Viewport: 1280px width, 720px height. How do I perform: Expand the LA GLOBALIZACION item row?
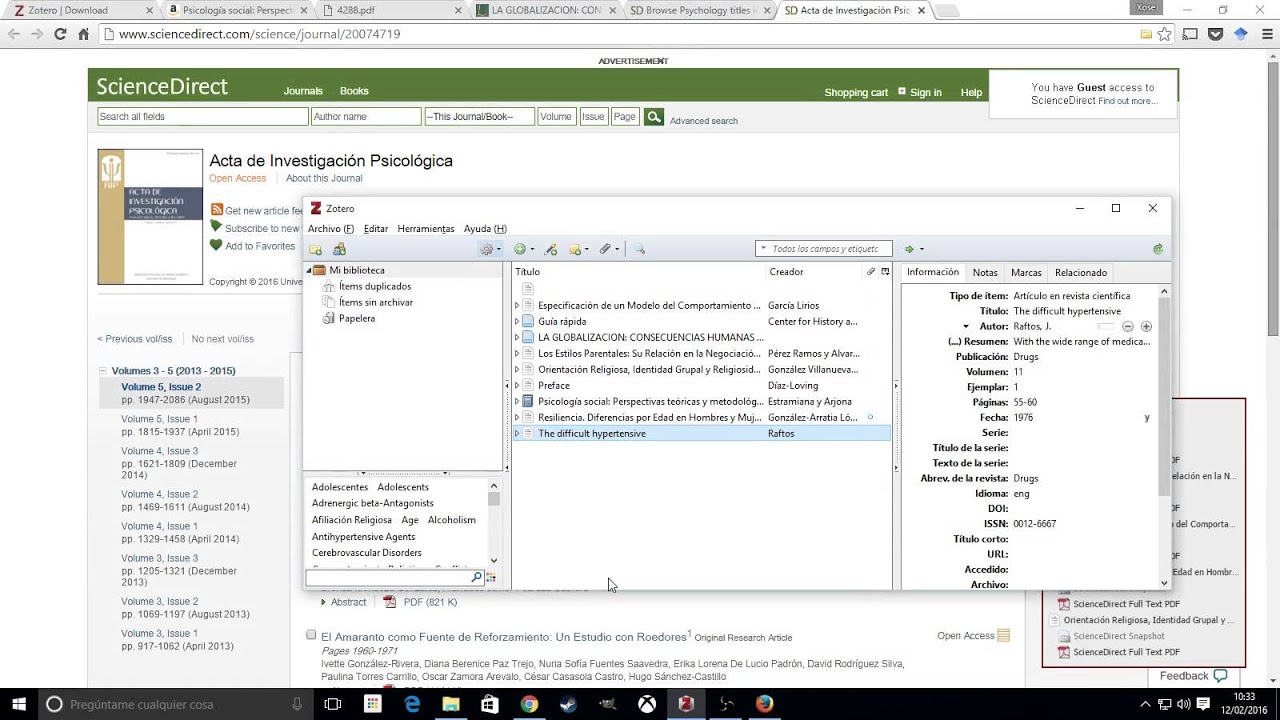[517, 337]
